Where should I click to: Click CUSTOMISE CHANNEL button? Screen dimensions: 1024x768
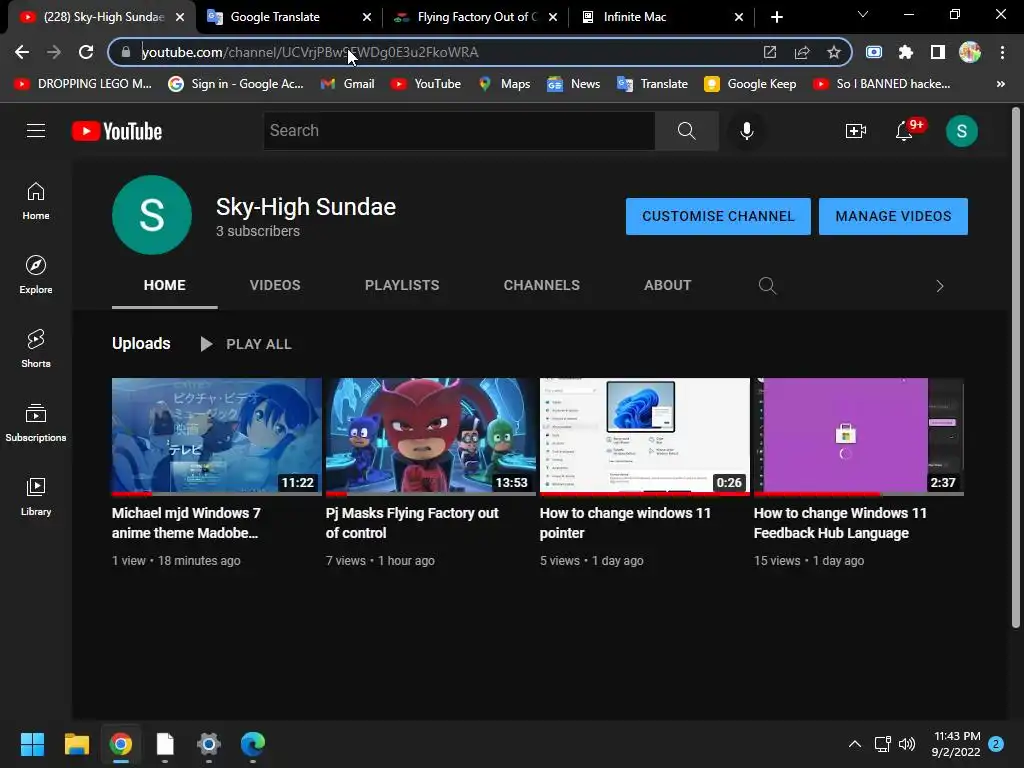point(718,216)
